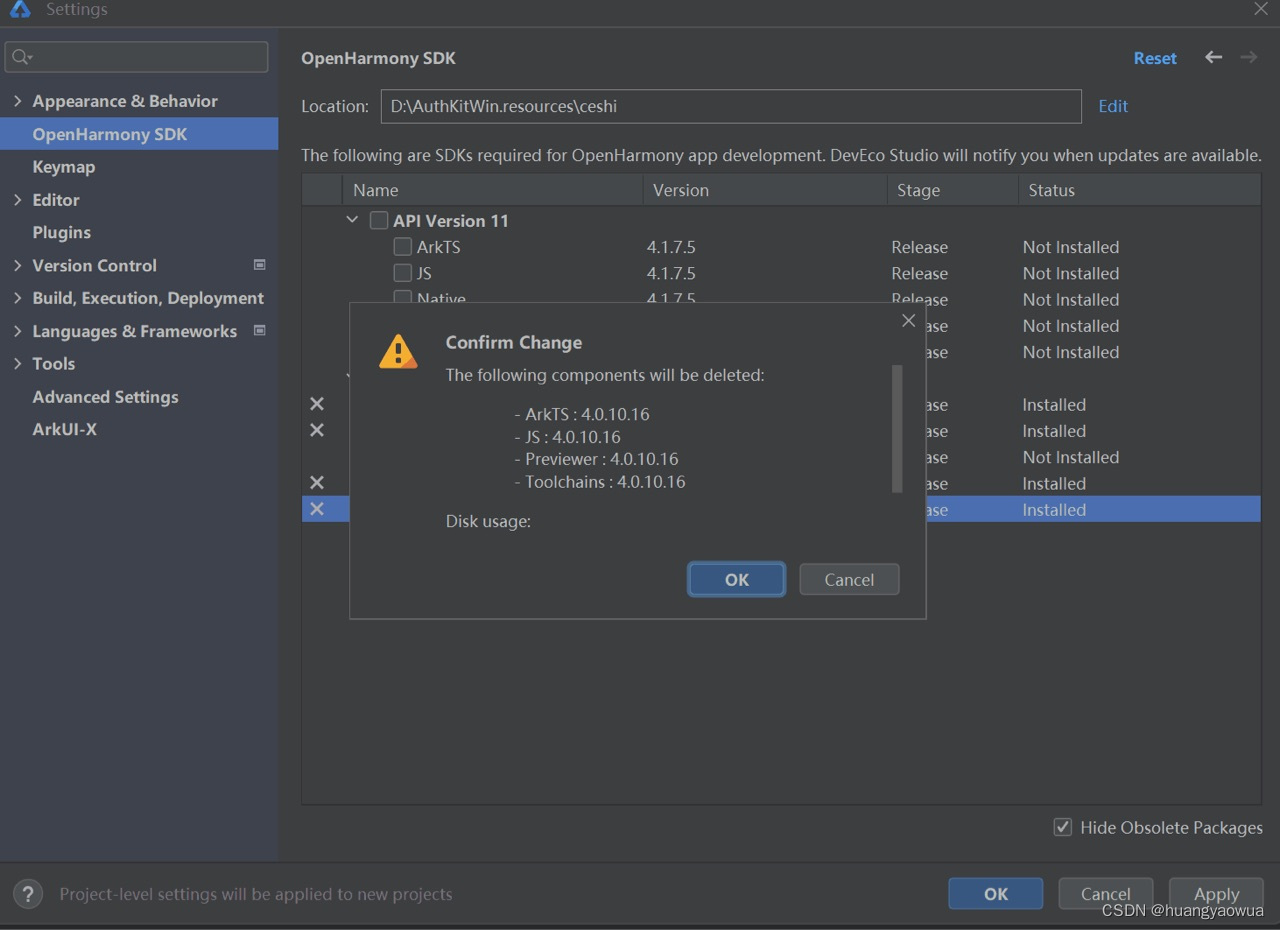
Task: Expand Appearance & Behavior section
Action: (x=17, y=101)
